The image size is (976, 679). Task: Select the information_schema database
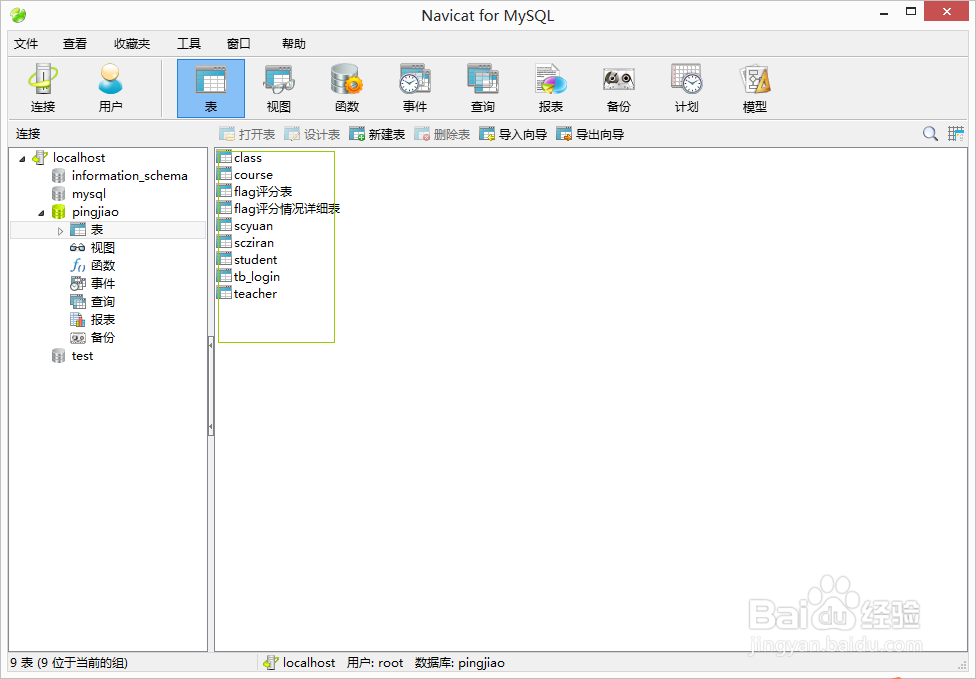click(x=129, y=176)
